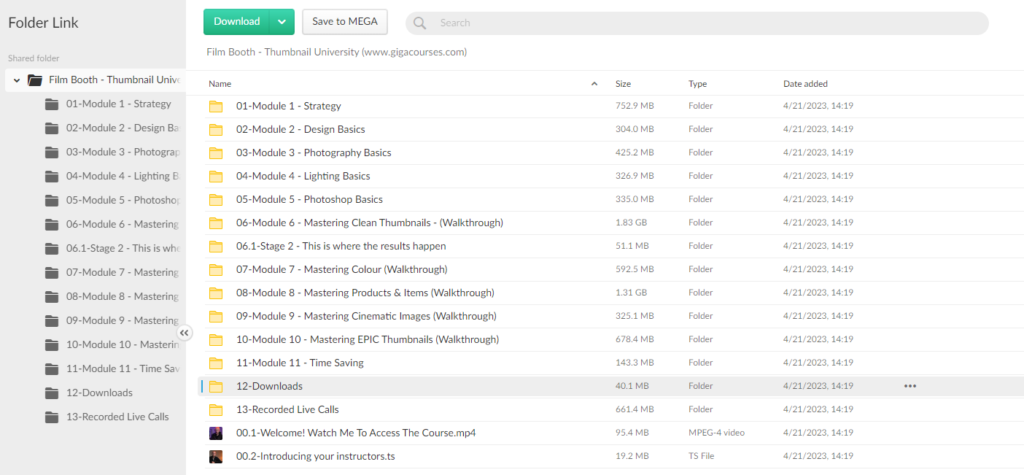1024x475 pixels.
Task: Click the search magnifier icon
Action: point(420,23)
